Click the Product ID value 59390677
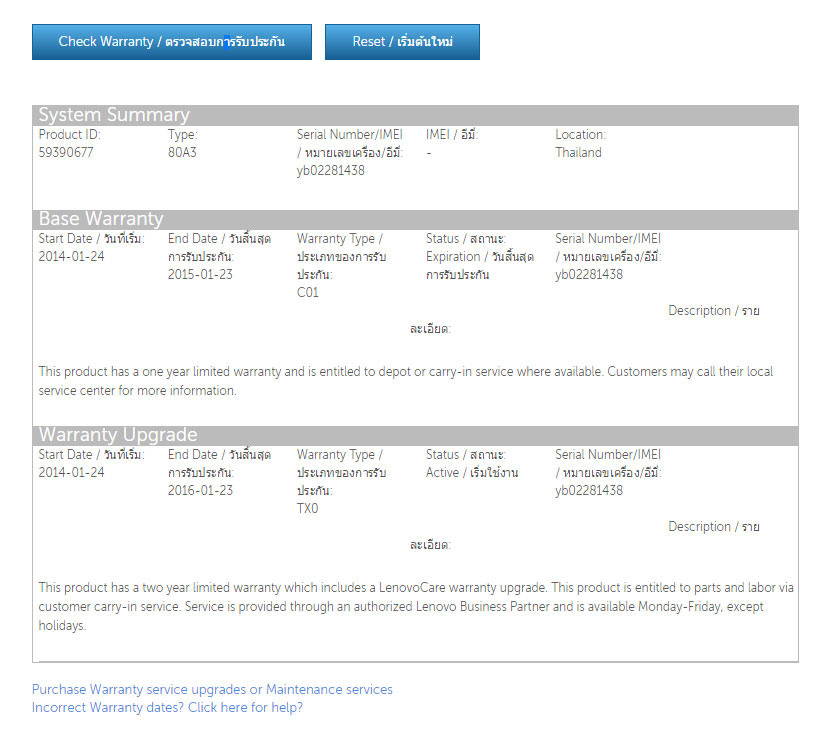The height and width of the screenshot is (735, 819). coord(66,153)
